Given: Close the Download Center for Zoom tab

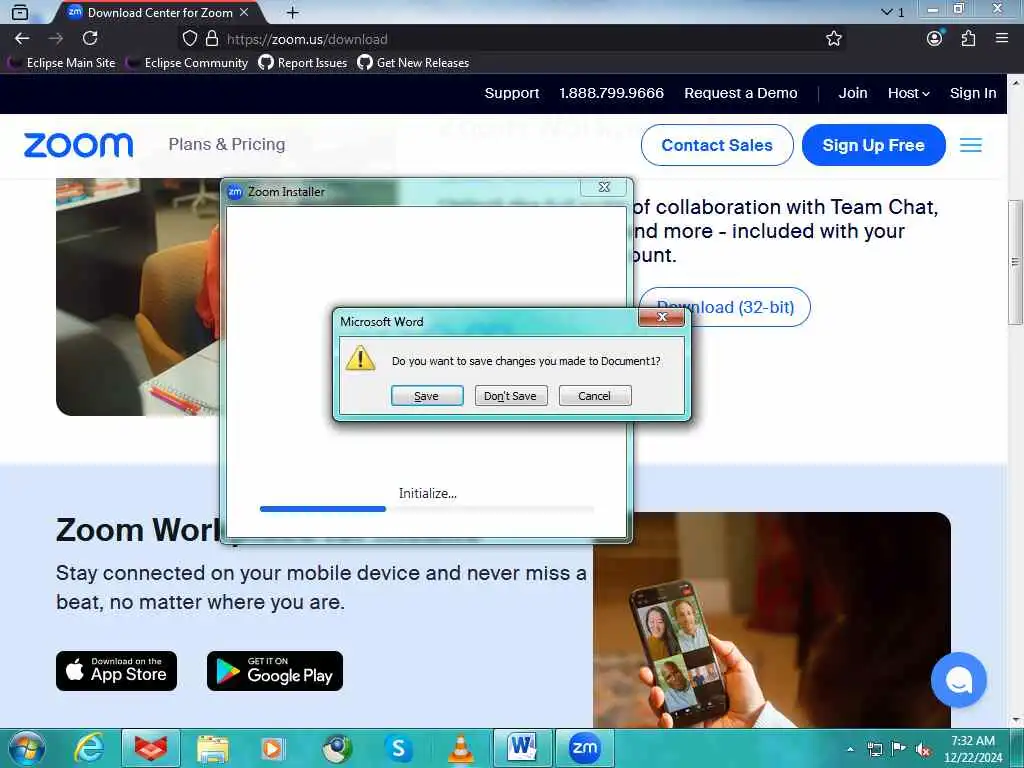Looking at the screenshot, I should tap(244, 12).
